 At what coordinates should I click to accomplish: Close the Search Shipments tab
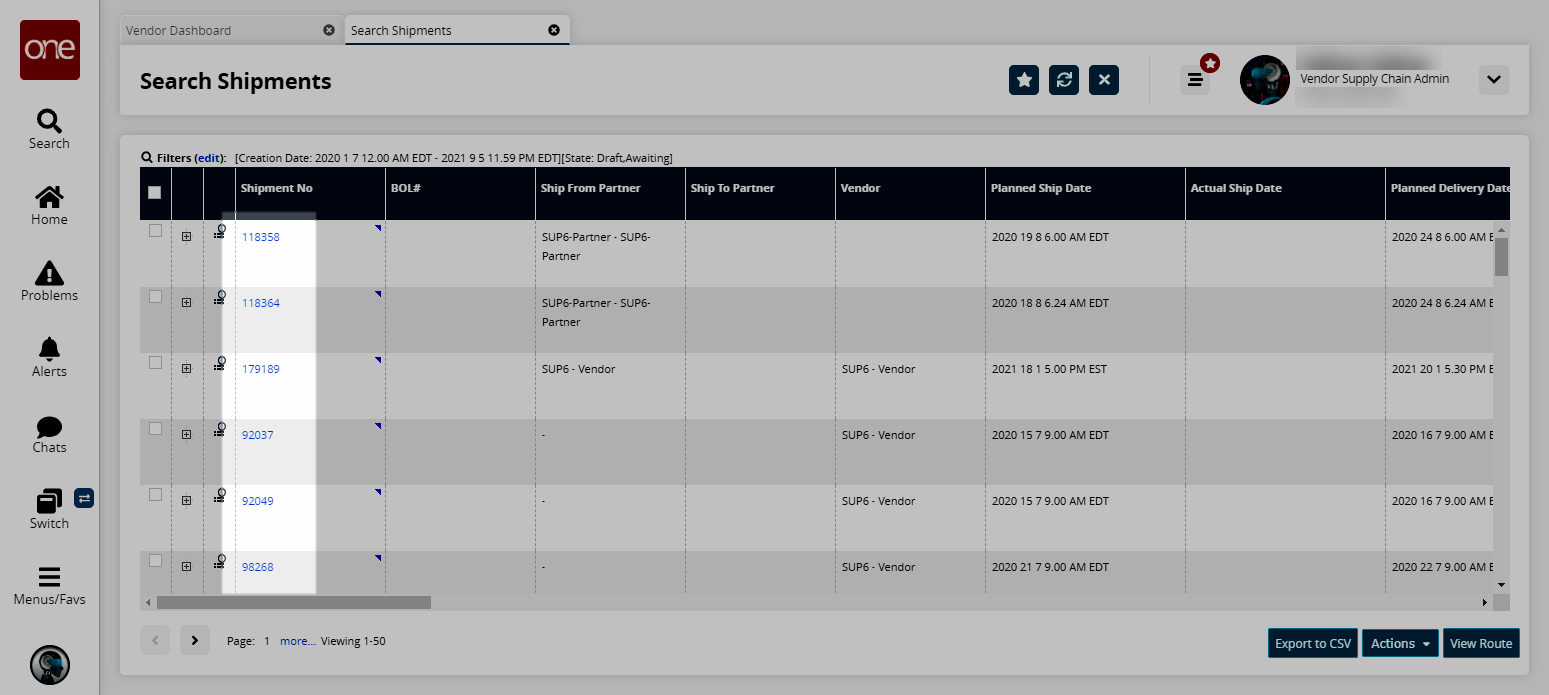pyautogui.click(x=554, y=30)
